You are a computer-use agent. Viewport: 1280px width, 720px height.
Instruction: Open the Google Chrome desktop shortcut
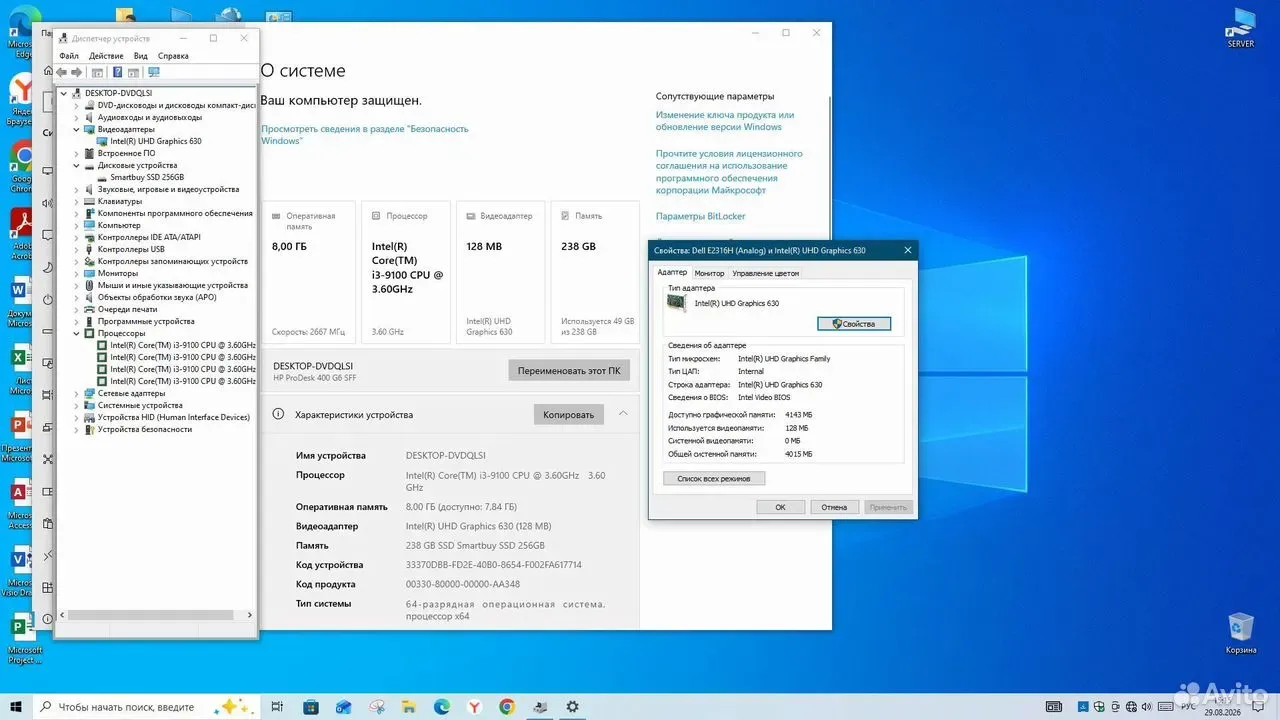[21, 165]
